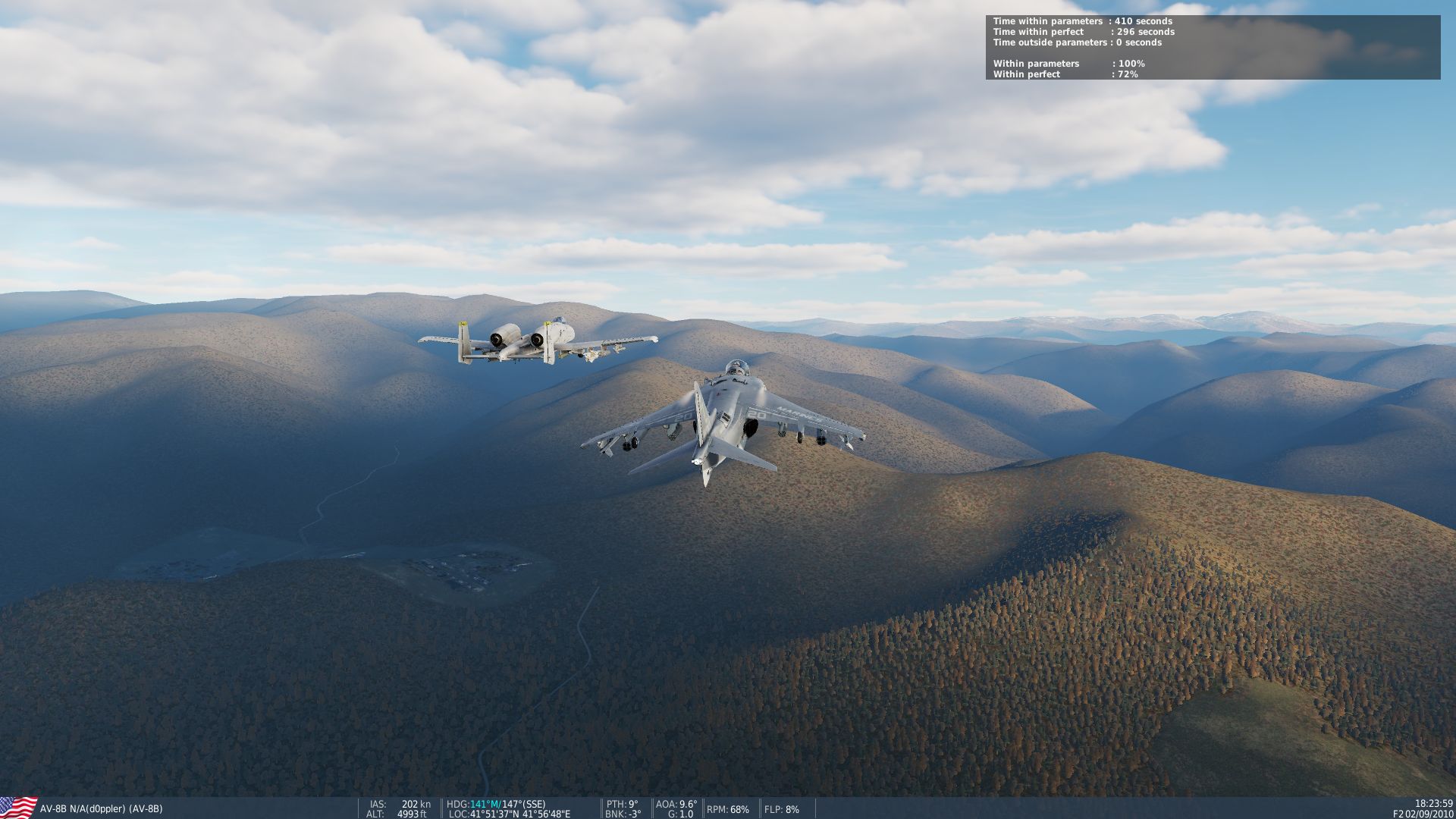This screenshot has height=819, width=1456.
Task: Click the Within perfect 72% value
Action: [x=1127, y=74]
